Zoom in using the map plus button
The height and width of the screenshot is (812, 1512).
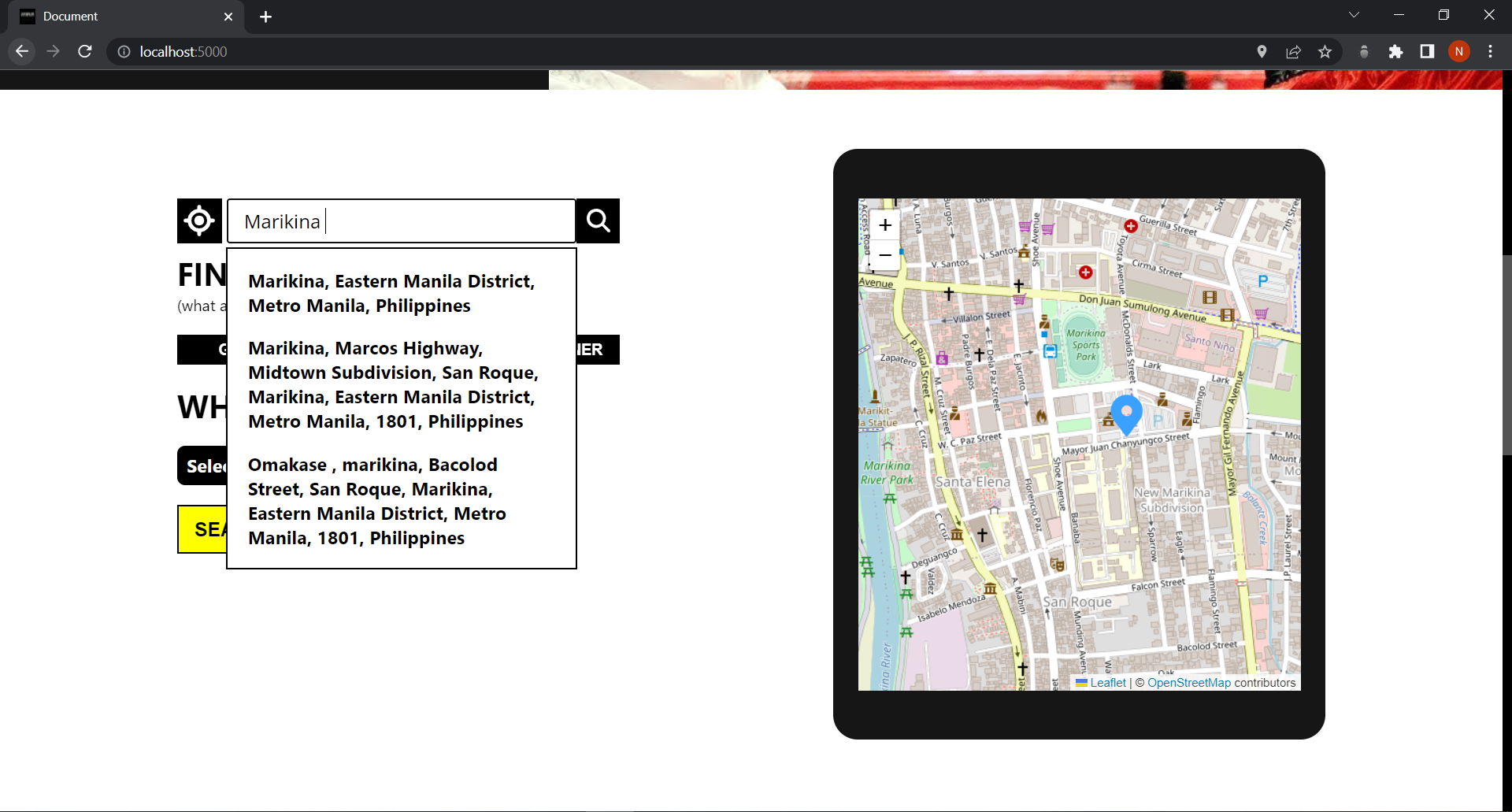pos(885,225)
